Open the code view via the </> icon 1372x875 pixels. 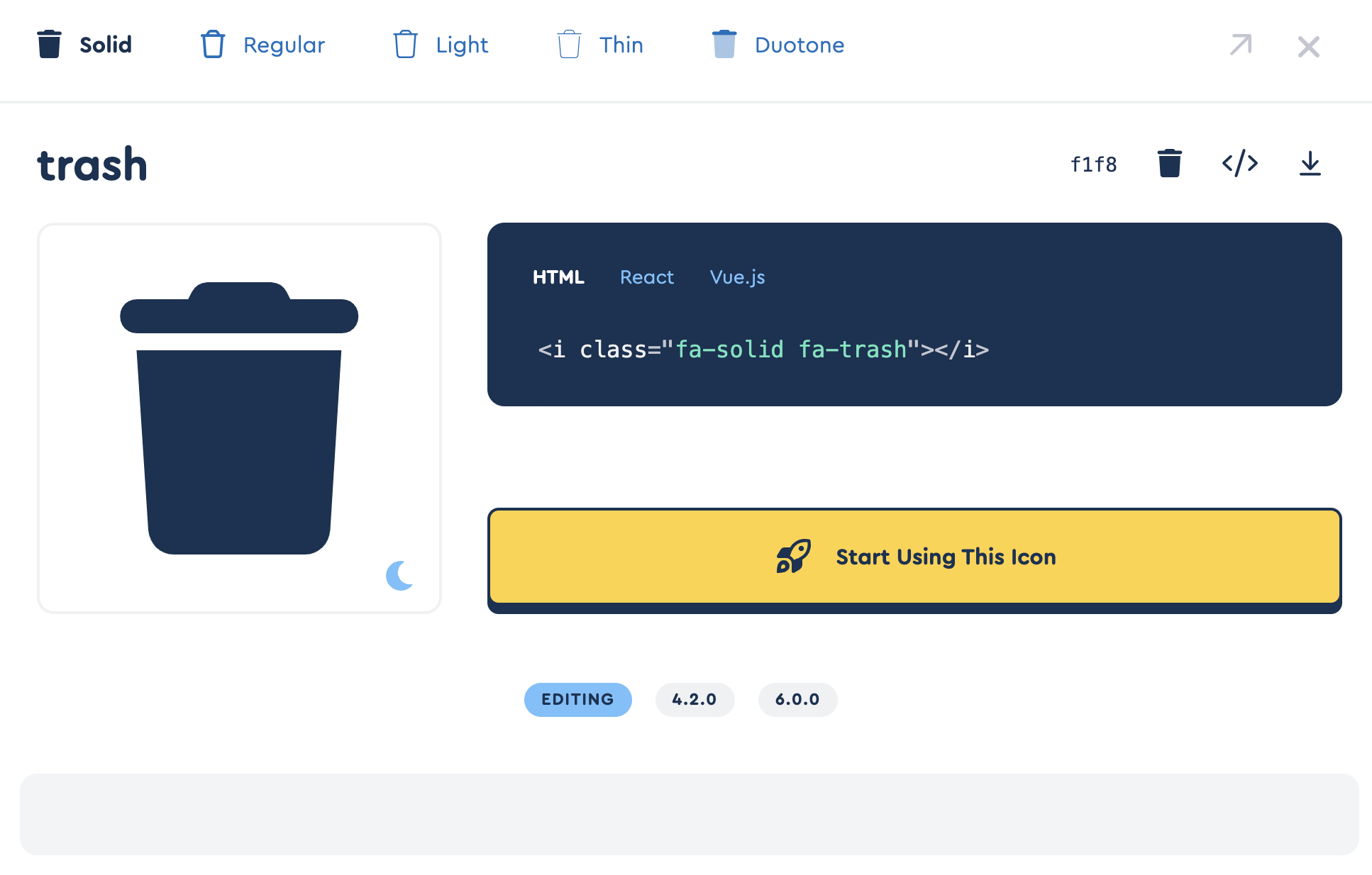tap(1239, 163)
